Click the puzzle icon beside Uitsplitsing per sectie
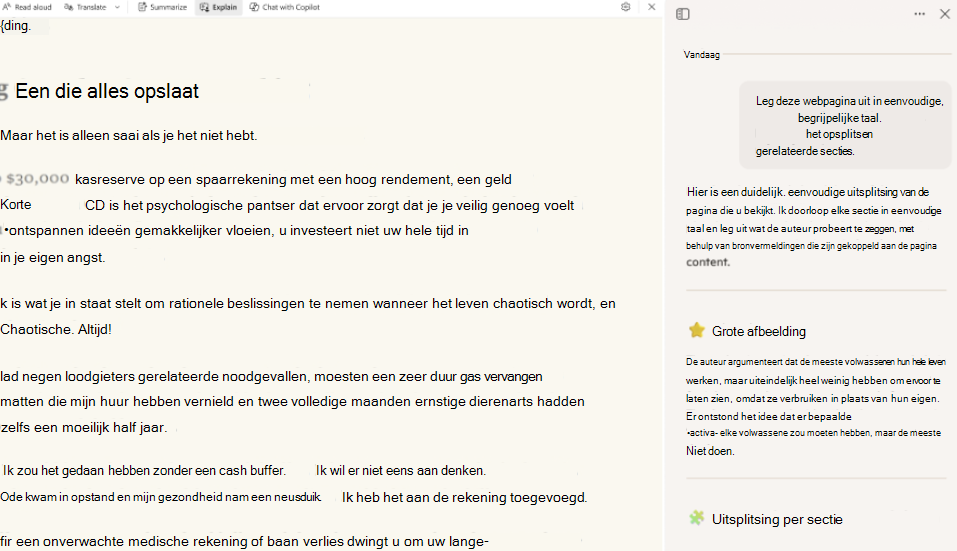This screenshot has width=957, height=551. pyautogui.click(x=696, y=518)
